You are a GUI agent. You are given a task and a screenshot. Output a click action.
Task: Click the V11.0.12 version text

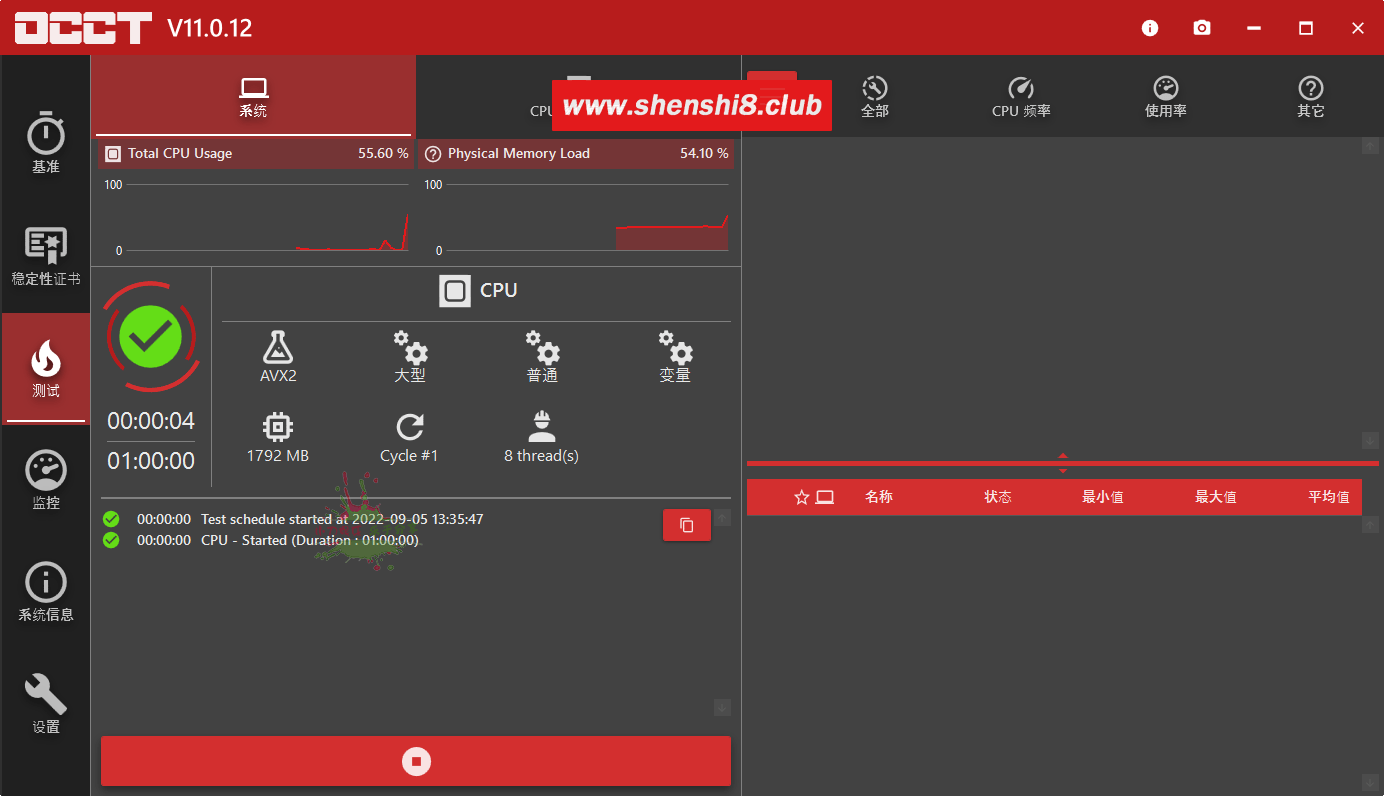(x=210, y=28)
